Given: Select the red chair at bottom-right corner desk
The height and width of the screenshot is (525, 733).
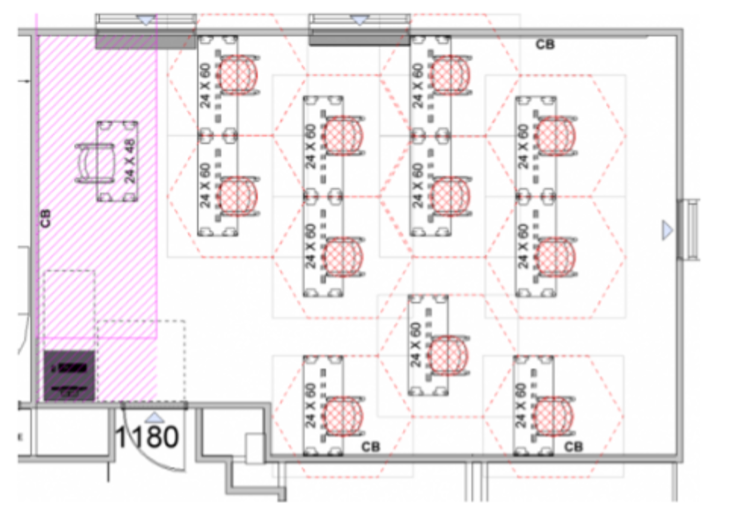Looking at the screenshot, I should coord(553,414).
